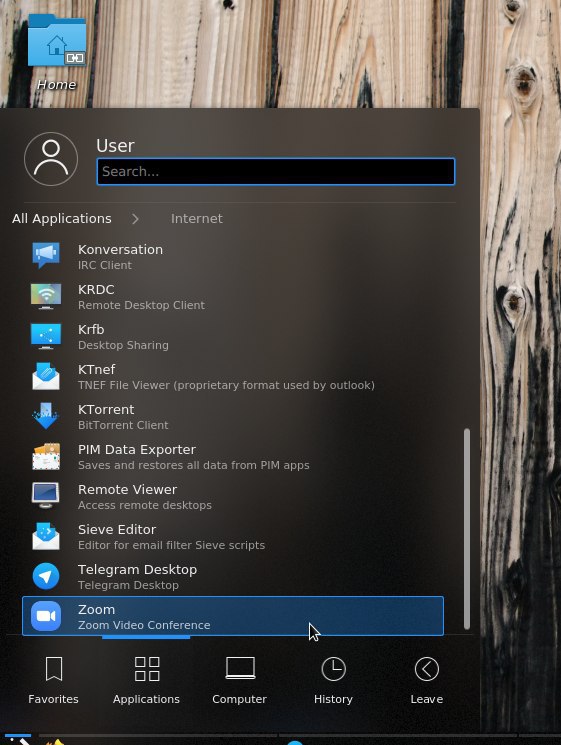Select the 'Desktop Sharing' description text

tap(123, 345)
